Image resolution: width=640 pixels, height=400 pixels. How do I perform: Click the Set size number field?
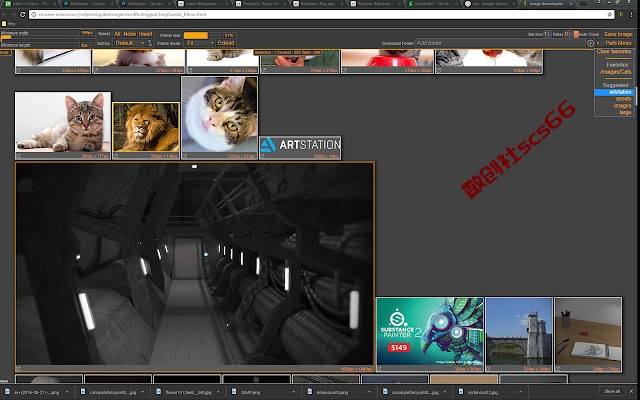pyautogui.click(x=546, y=34)
